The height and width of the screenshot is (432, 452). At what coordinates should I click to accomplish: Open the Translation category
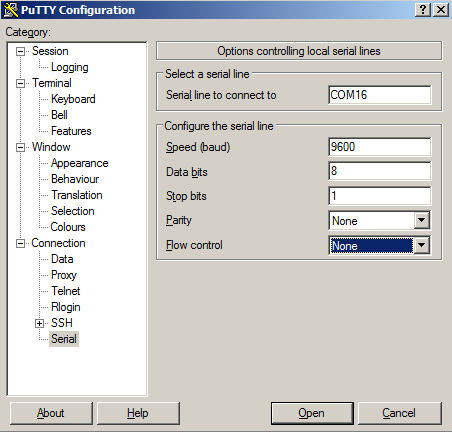(x=77, y=195)
